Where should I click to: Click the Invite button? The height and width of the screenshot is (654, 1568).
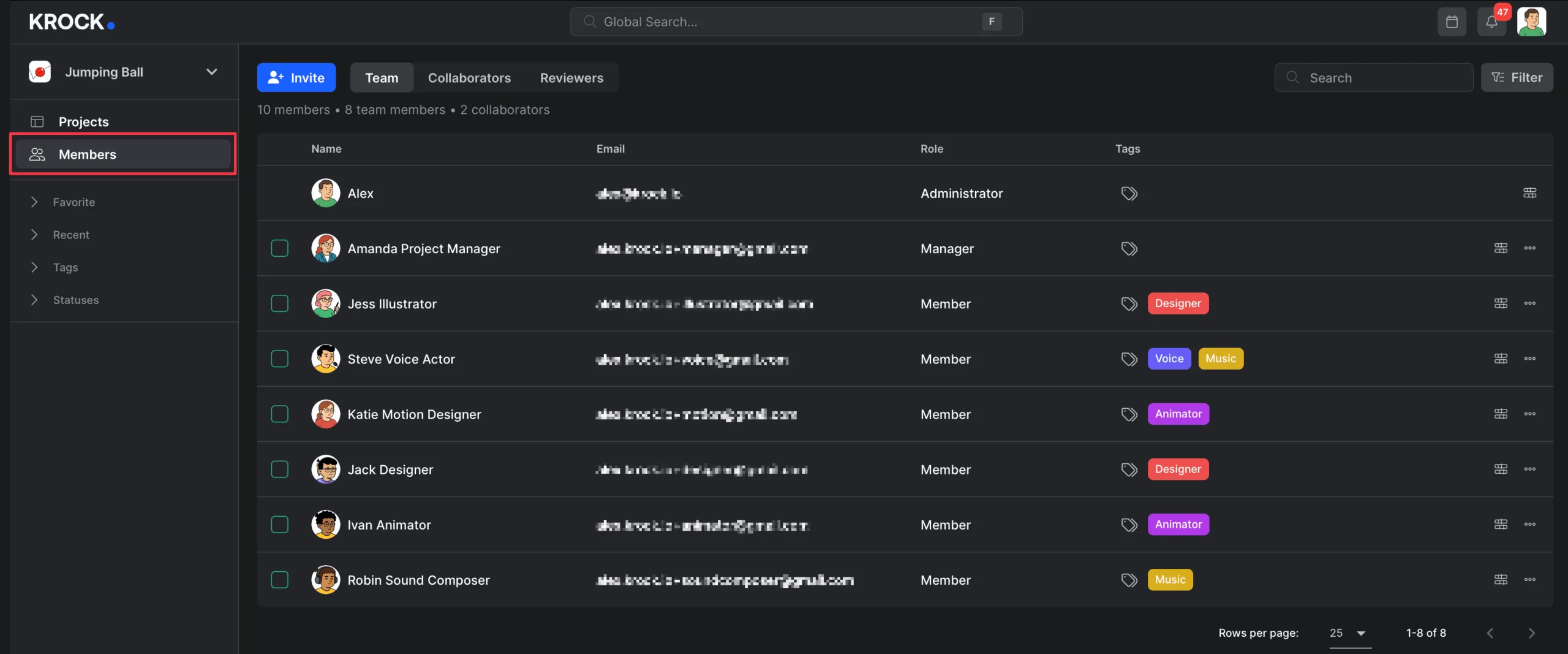[296, 77]
